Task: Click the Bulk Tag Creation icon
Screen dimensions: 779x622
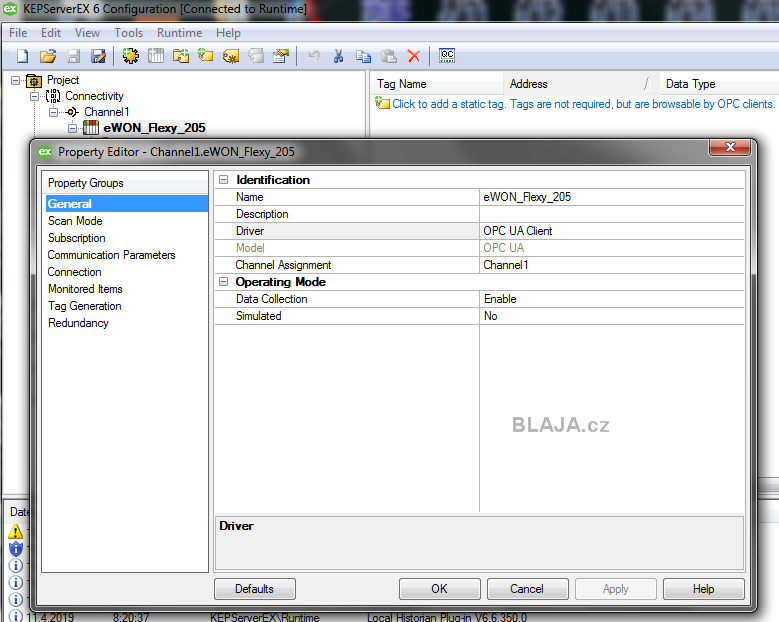Action: click(231, 56)
